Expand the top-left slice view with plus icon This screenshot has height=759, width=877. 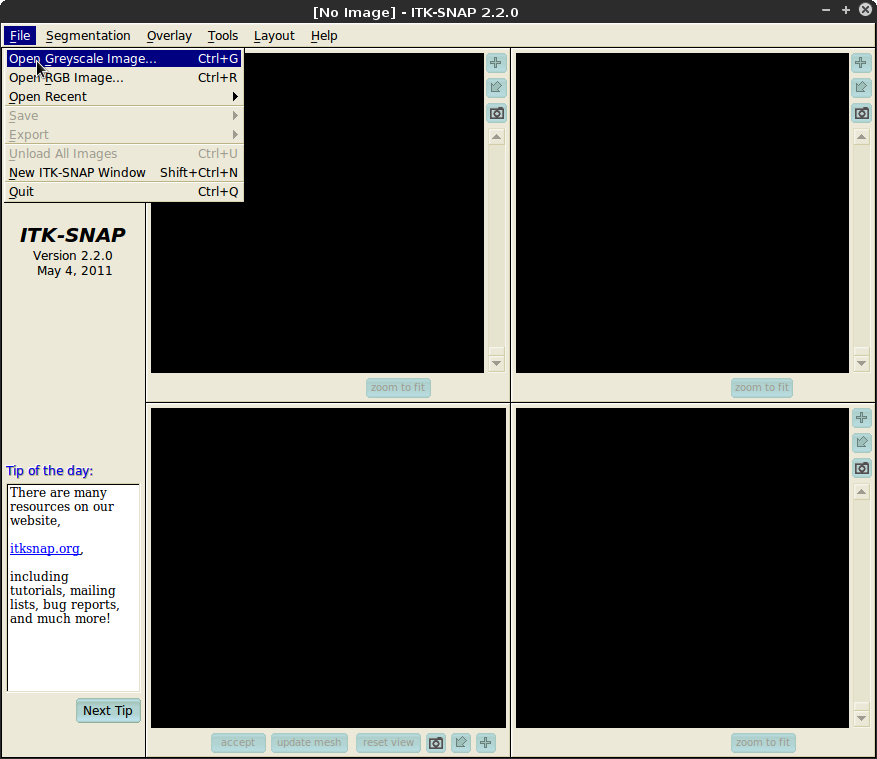coord(496,63)
